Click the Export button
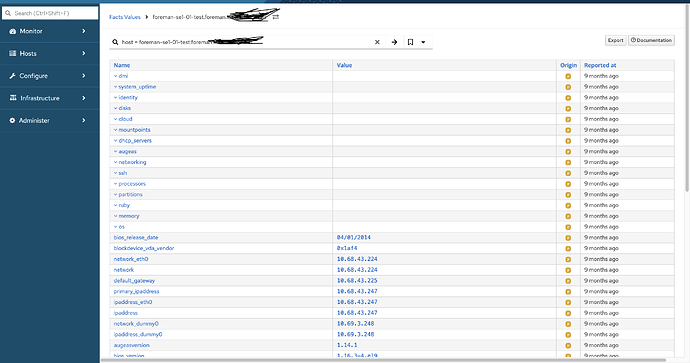Image resolution: width=690 pixels, height=363 pixels. (x=615, y=40)
